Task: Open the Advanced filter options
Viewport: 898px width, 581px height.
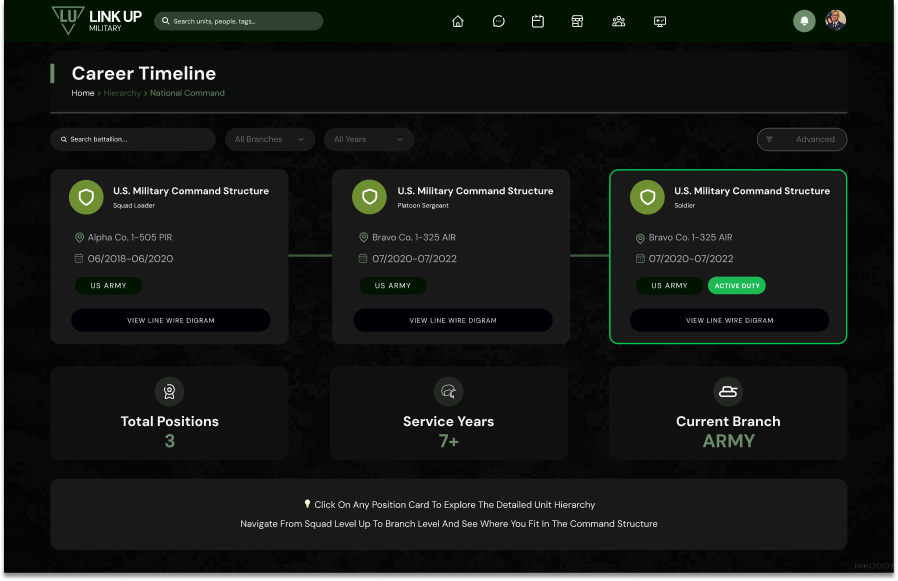Action: click(802, 140)
